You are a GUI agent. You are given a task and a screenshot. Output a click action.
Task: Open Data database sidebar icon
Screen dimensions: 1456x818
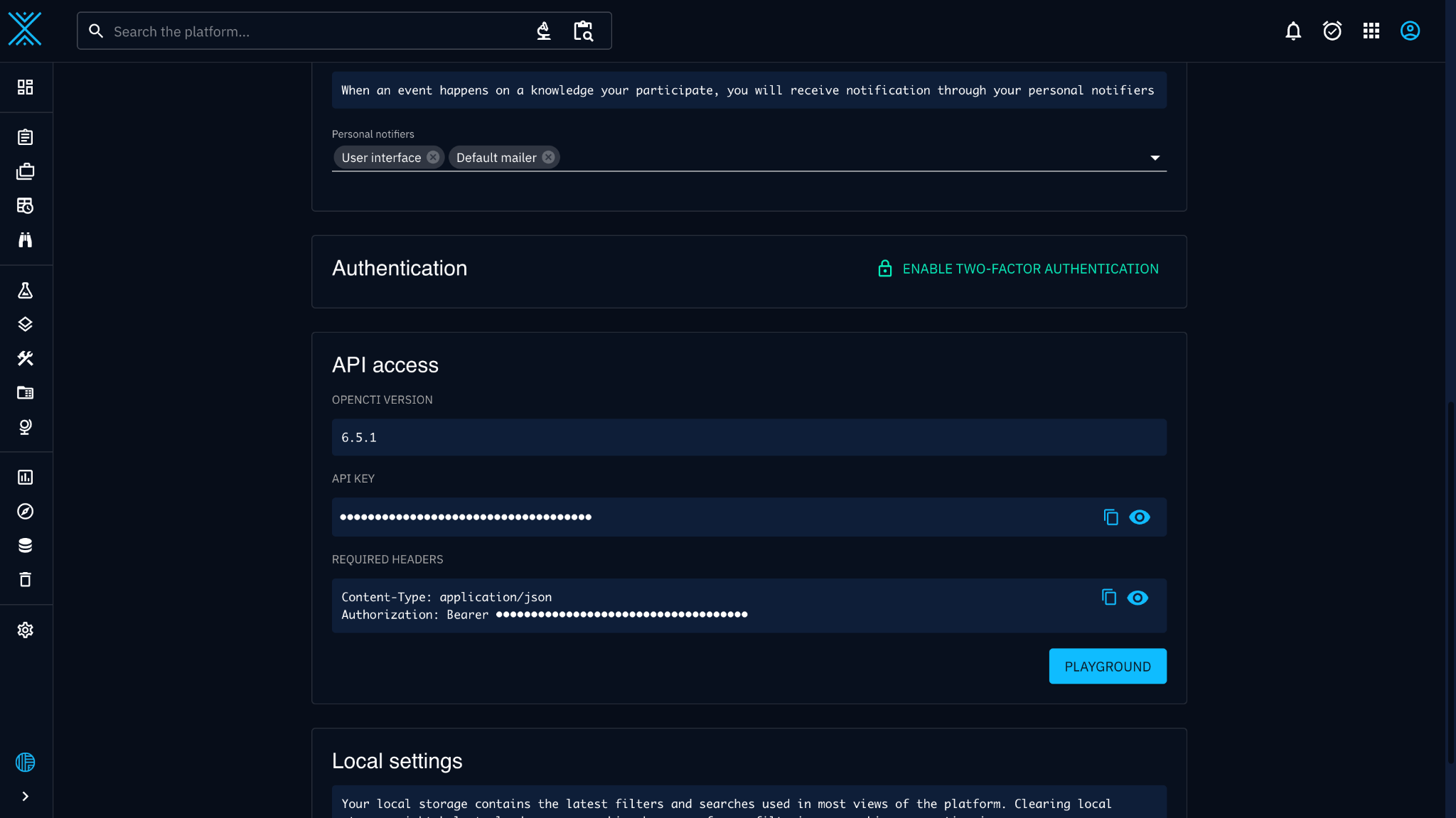(x=26, y=545)
